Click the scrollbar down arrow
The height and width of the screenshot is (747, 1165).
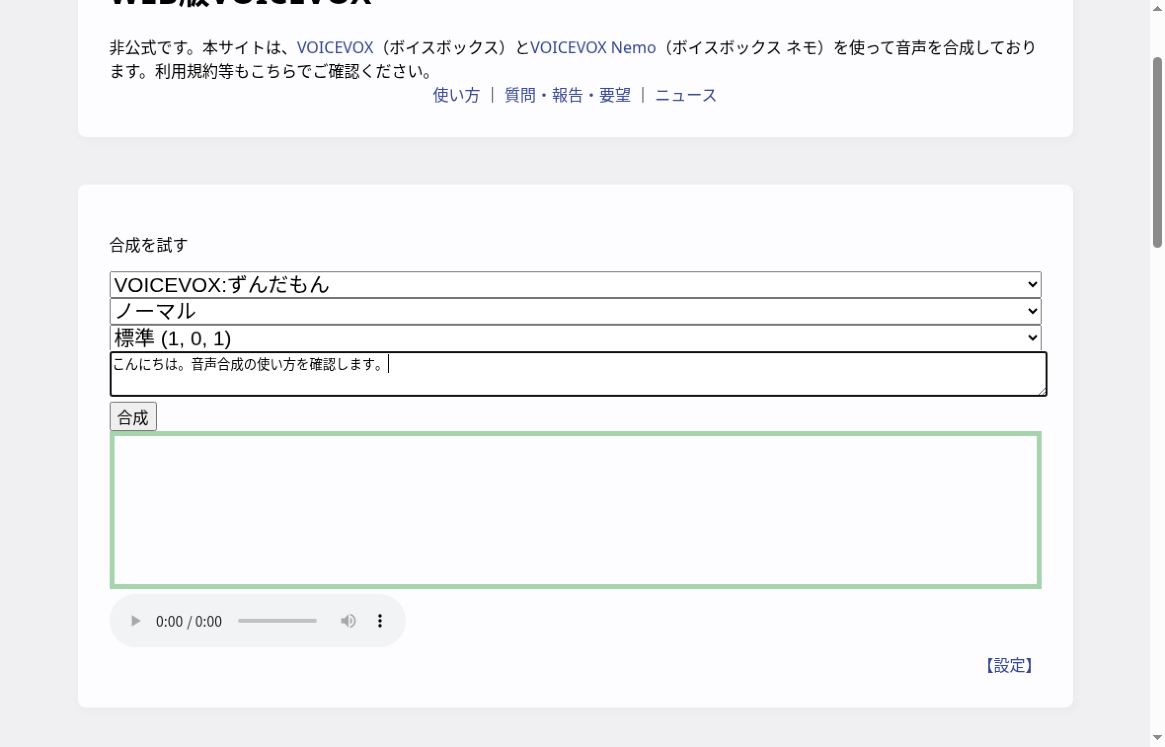[x=1157, y=738]
